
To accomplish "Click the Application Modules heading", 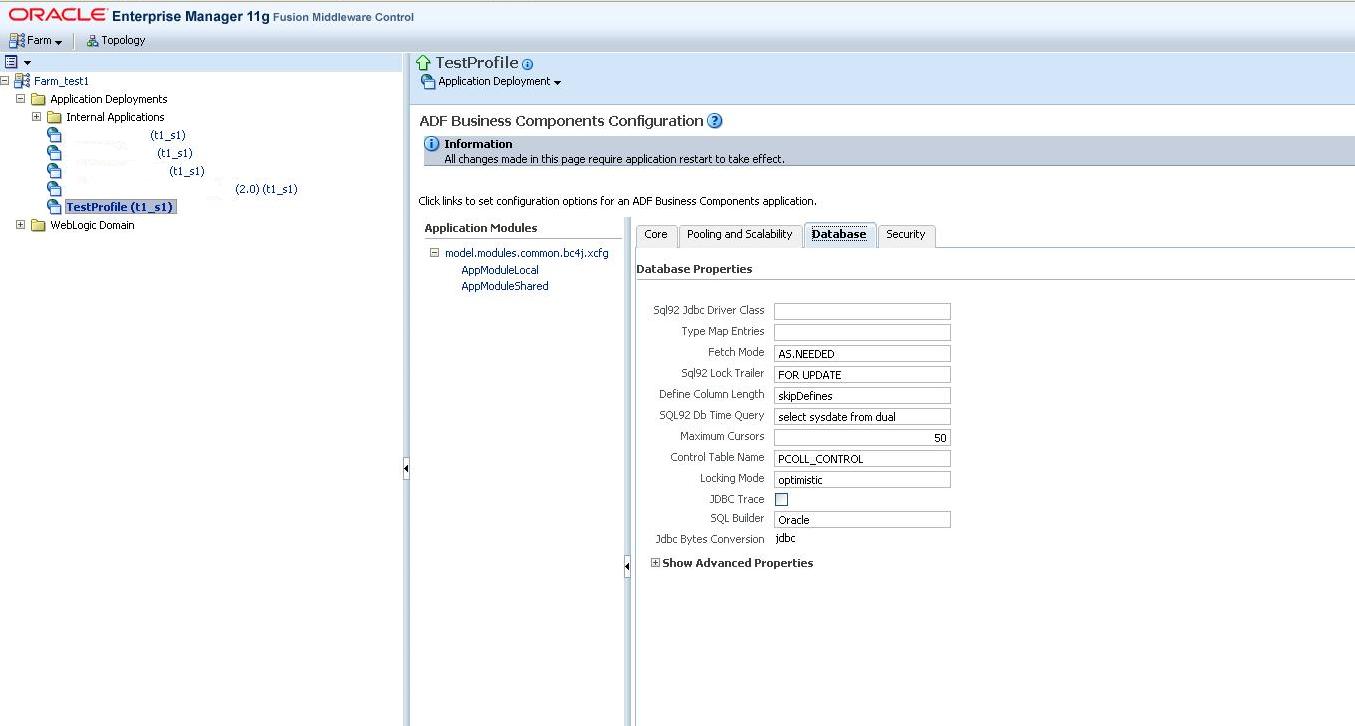I will click(481, 228).
